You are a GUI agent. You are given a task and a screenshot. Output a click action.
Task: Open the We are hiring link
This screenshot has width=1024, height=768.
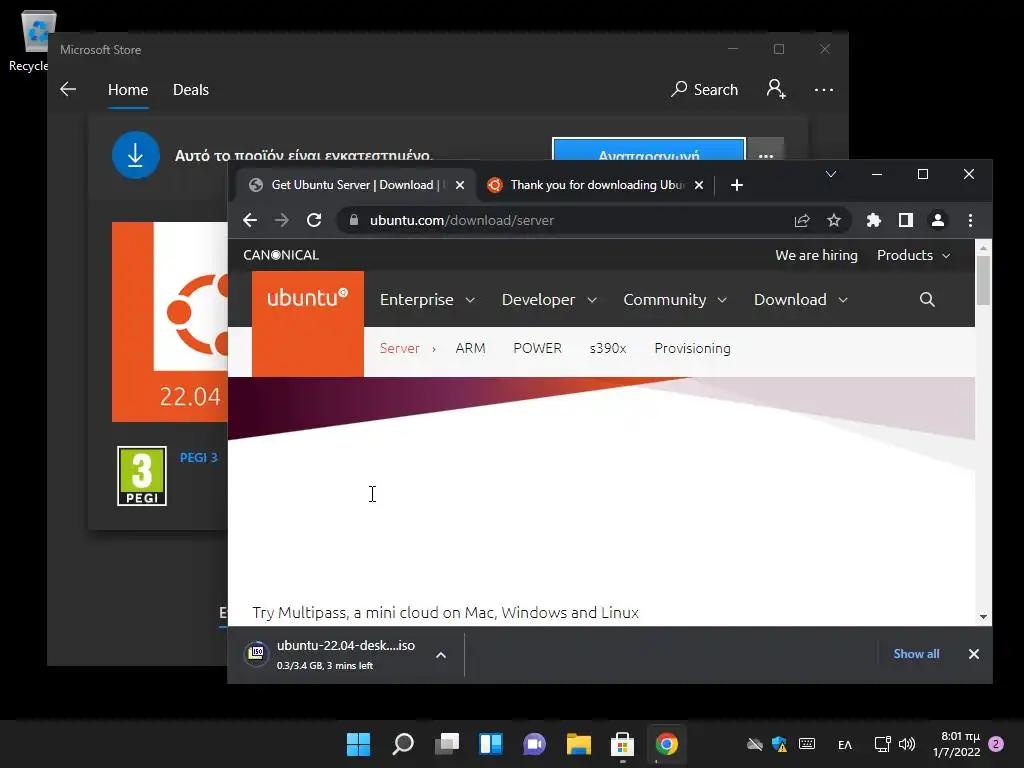click(816, 255)
